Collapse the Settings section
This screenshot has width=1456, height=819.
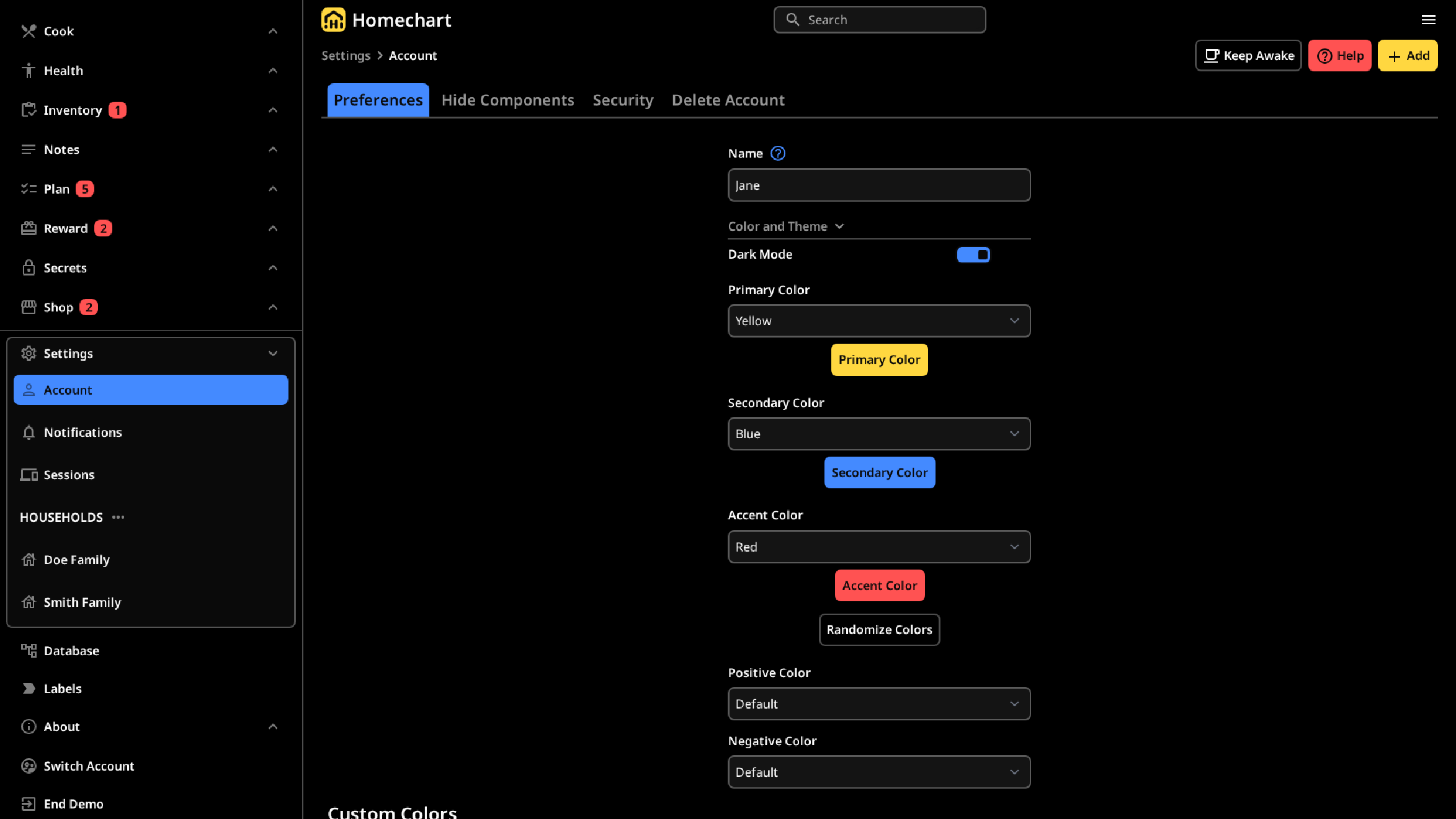coord(274,353)
